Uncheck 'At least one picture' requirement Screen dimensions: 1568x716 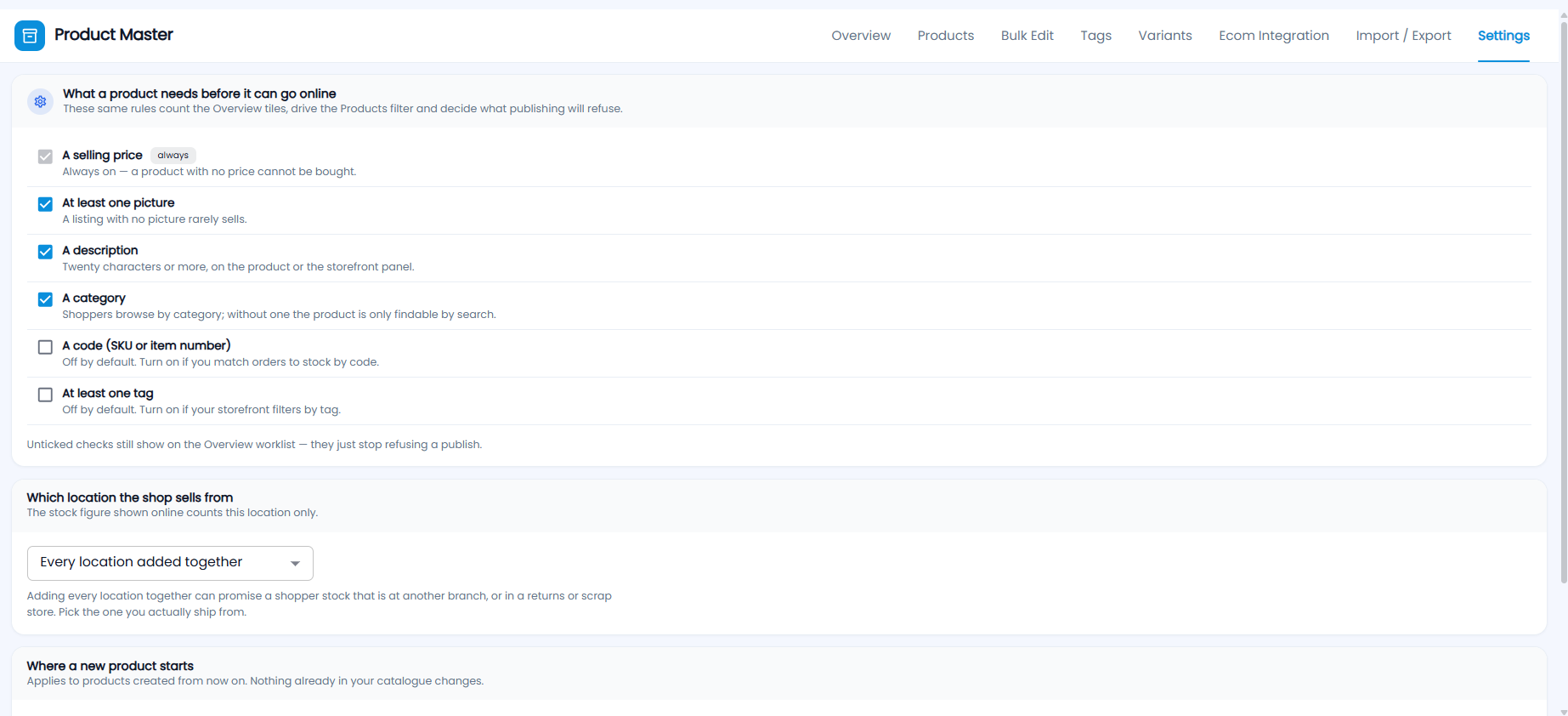point(45,204)
